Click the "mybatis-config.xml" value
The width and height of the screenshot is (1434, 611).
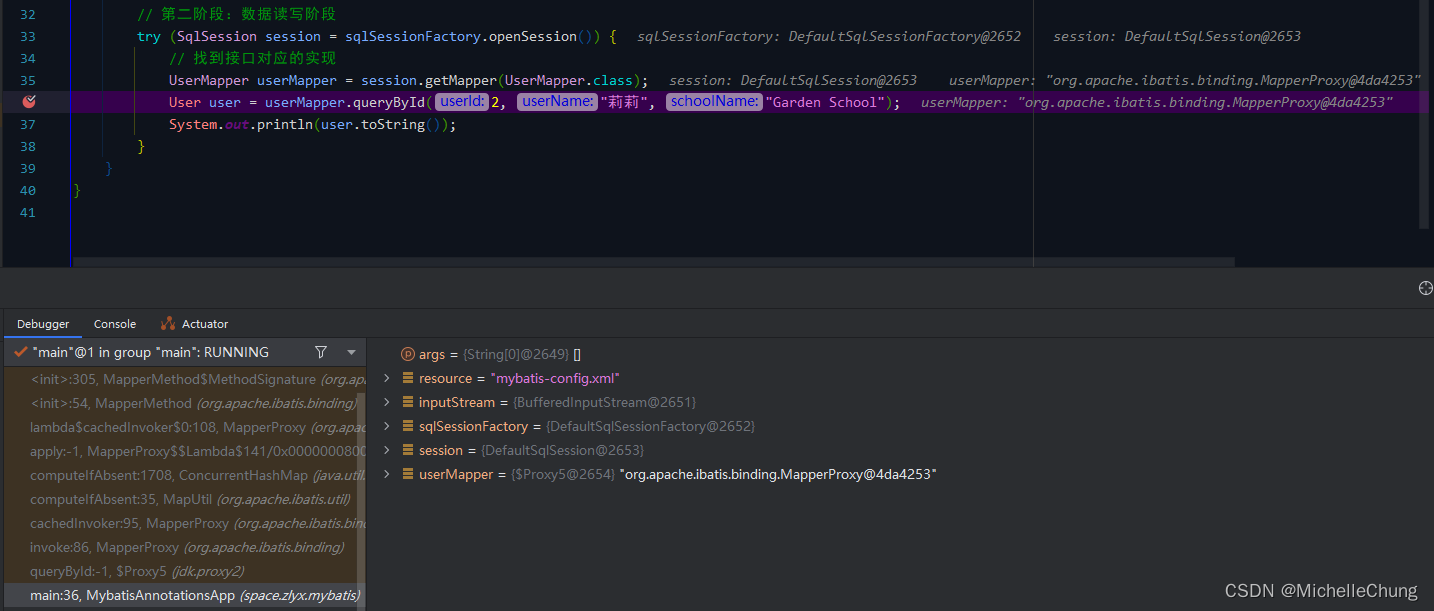555,378
